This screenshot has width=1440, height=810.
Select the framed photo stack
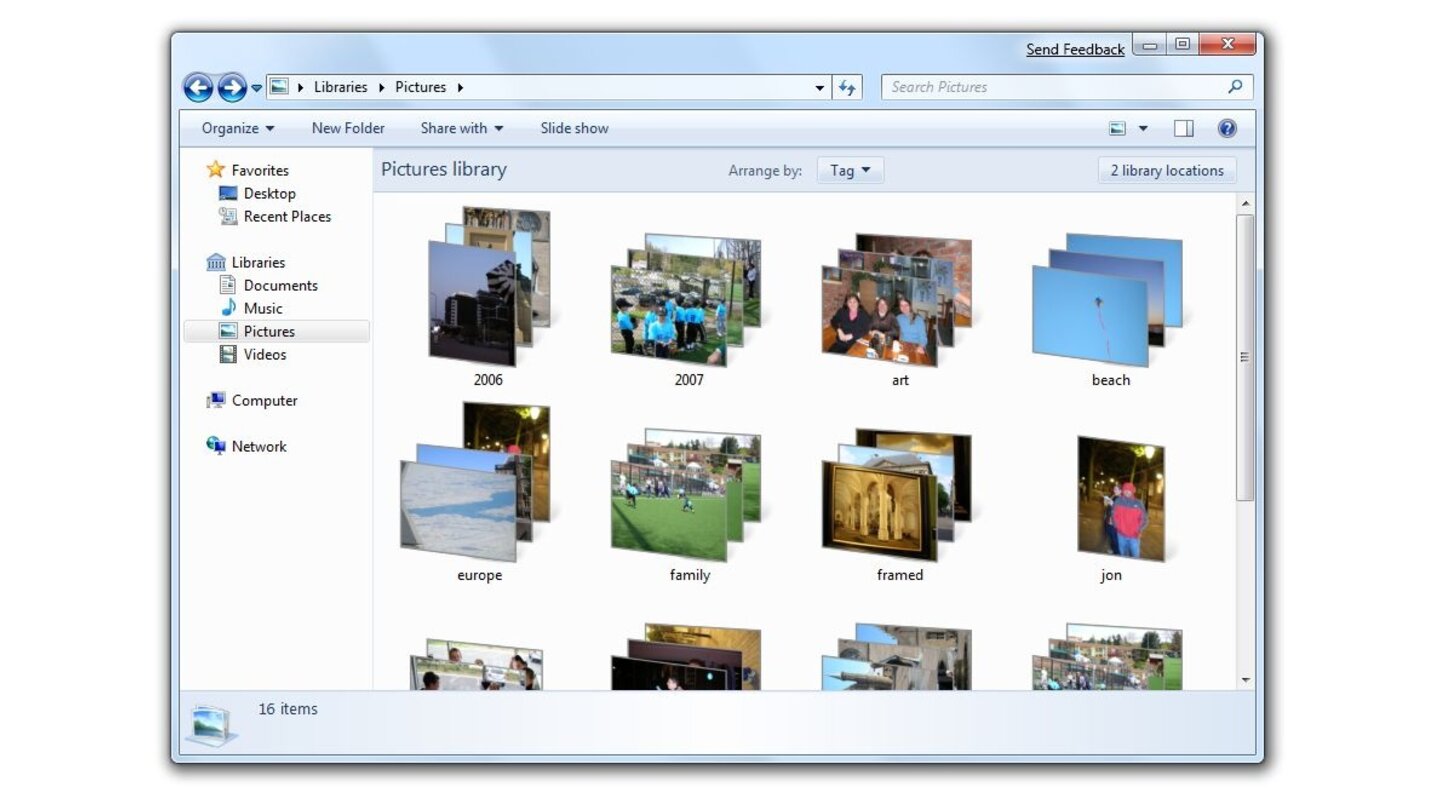coord(897,494)
